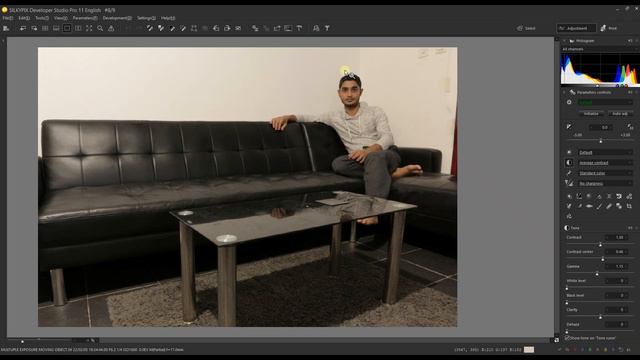This screenshot has height=360, width=640.
Task: Open the Average contrast tone dropdown
Action: pos(605,162)
